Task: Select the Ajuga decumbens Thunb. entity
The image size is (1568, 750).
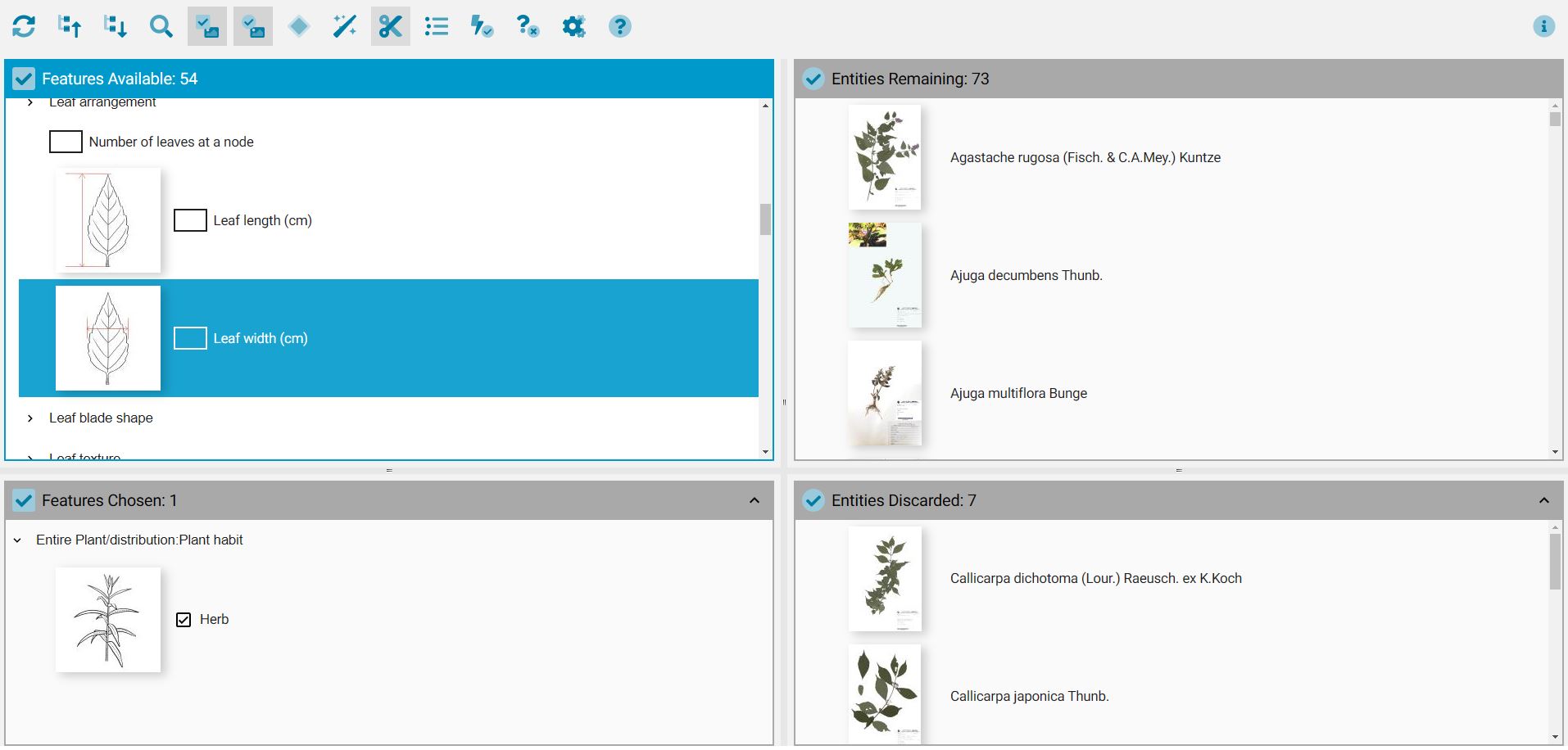Action: (x=1026, y=275)
